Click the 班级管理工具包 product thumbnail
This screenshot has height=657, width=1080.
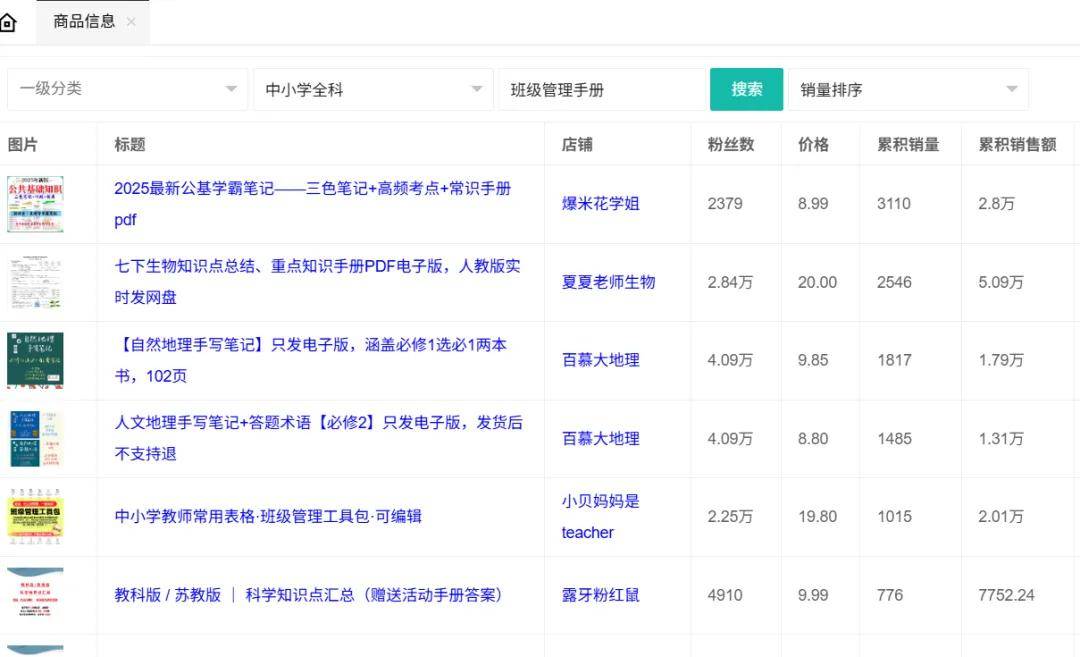pos(36,516)
